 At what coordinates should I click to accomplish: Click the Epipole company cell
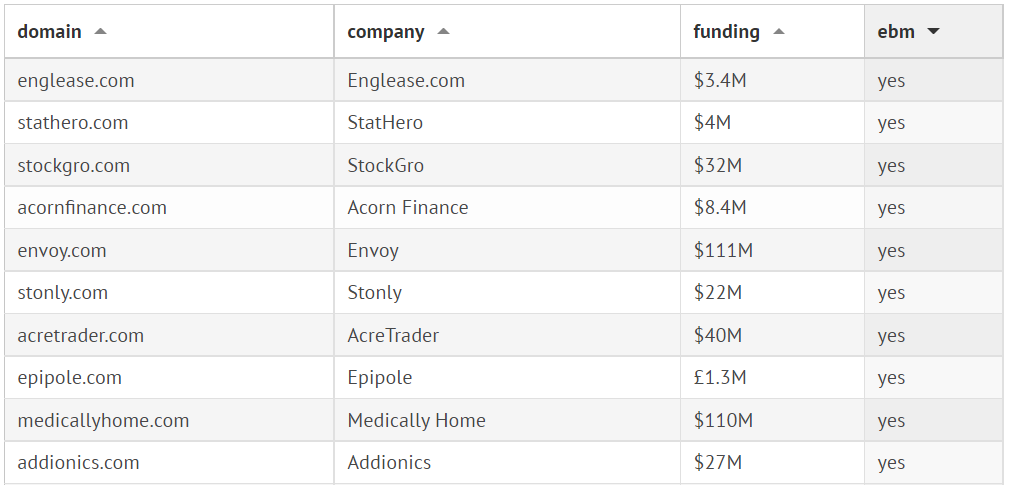pos(380,378)
